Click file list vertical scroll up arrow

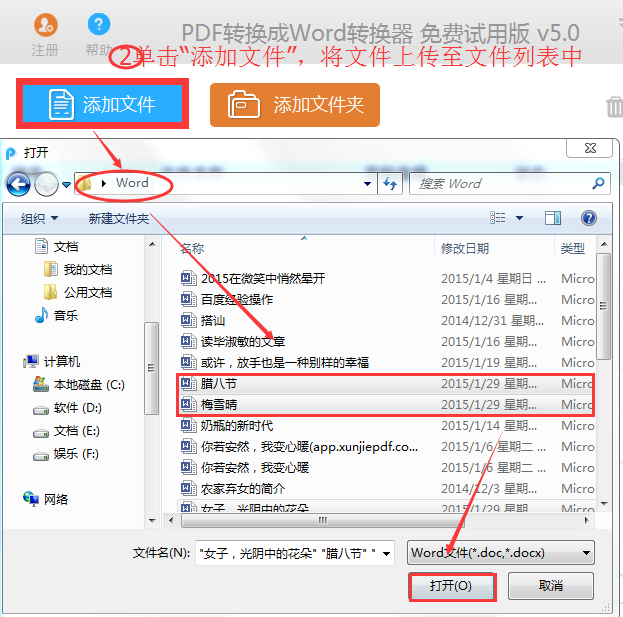coord(604,244)
